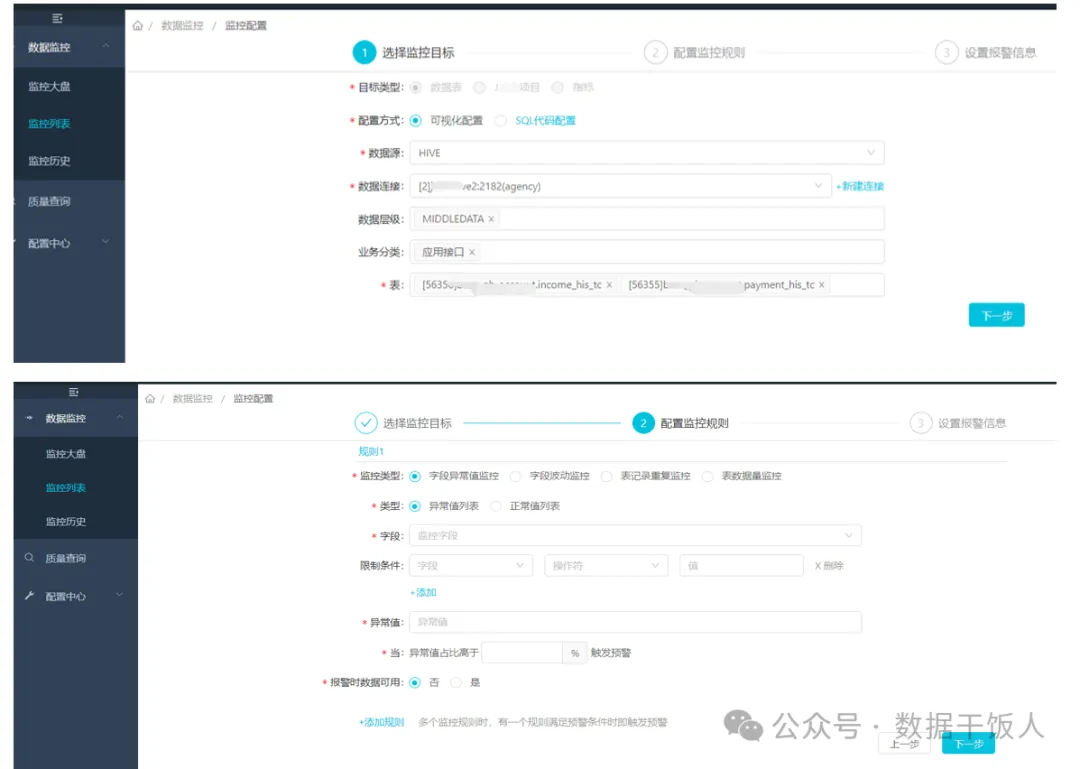Screen dimensions: 1080x769
Task: Open 监控历史 in the upper sidebar
Action: [49, 161]
